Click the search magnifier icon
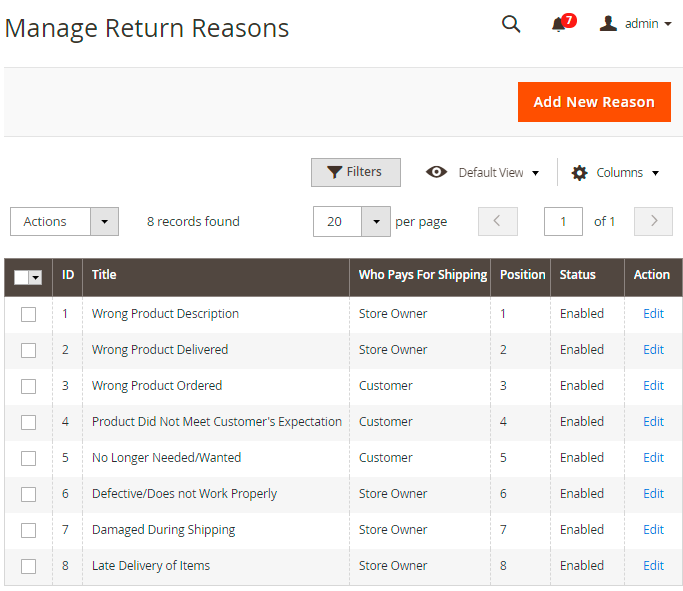This screenshot has width=683, height=591. pyautogui.click(x=511, y=24)
